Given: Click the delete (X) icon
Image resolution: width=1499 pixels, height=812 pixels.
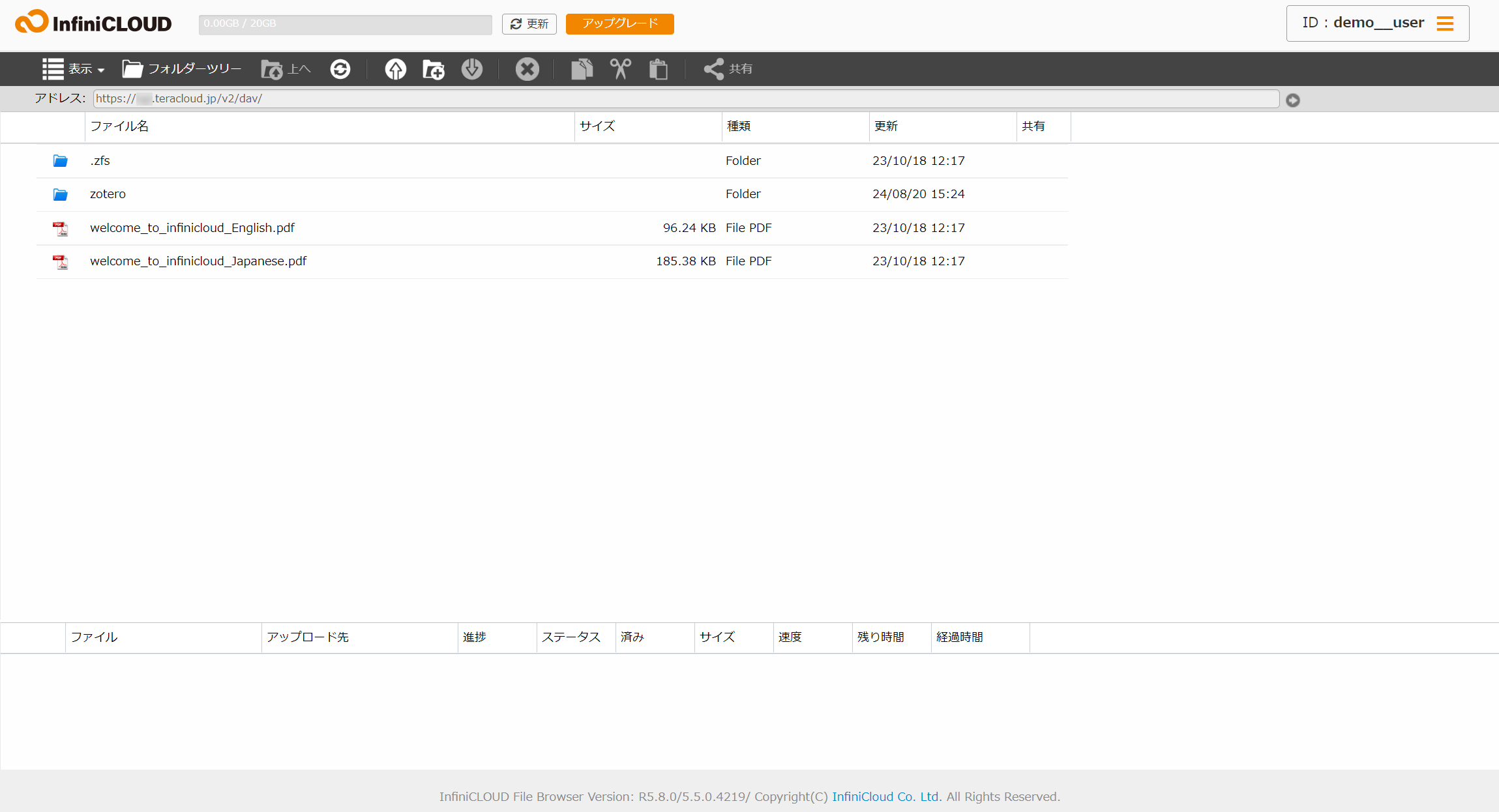Looking at the screenshot, I should [527, 68].
